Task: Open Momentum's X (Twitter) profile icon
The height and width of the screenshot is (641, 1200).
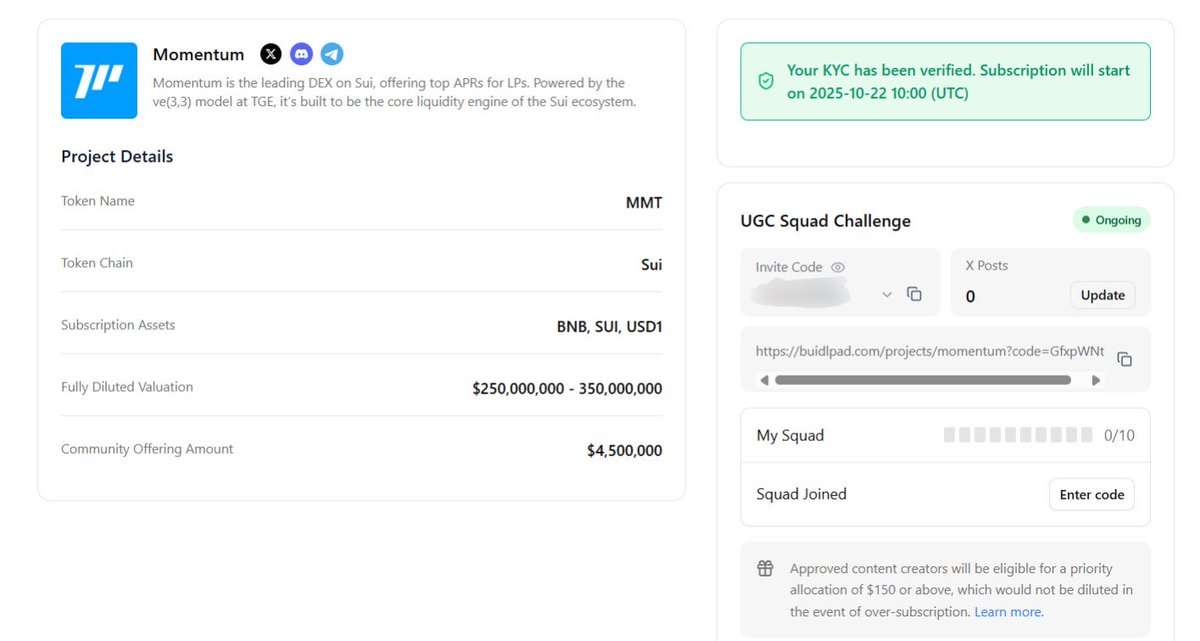Action: tap(271, 54)
